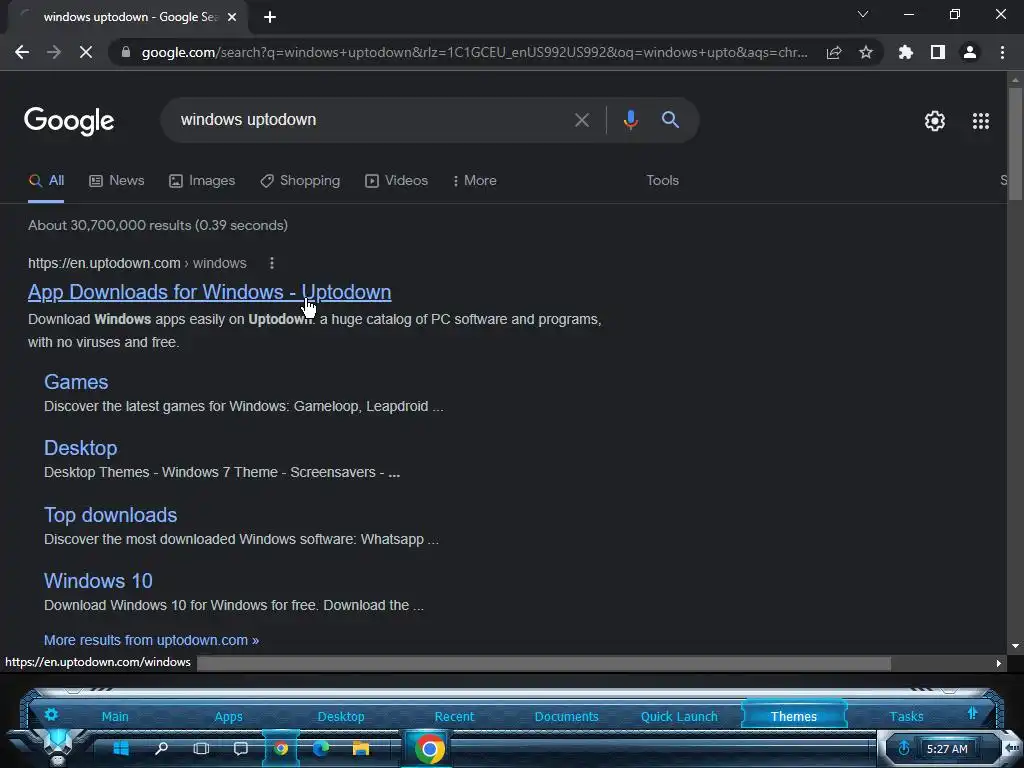
Task: Select the Apps dock tab
Action: pyautogui.click(x=229, y=716)
